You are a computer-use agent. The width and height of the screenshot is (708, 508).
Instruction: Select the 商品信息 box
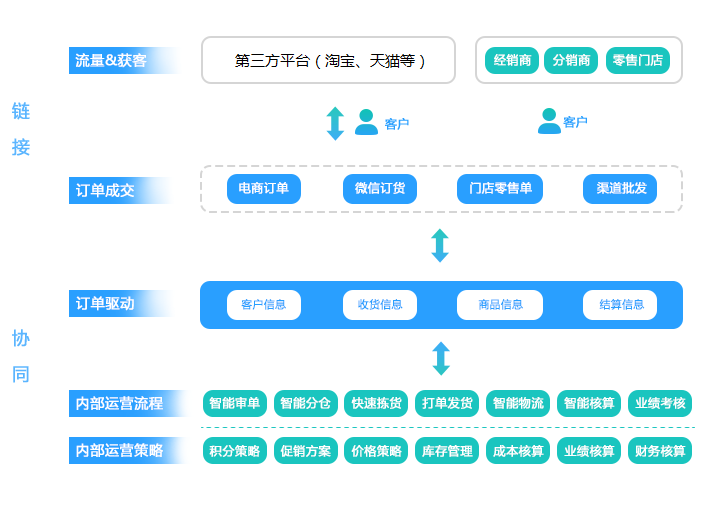point(500,305)
